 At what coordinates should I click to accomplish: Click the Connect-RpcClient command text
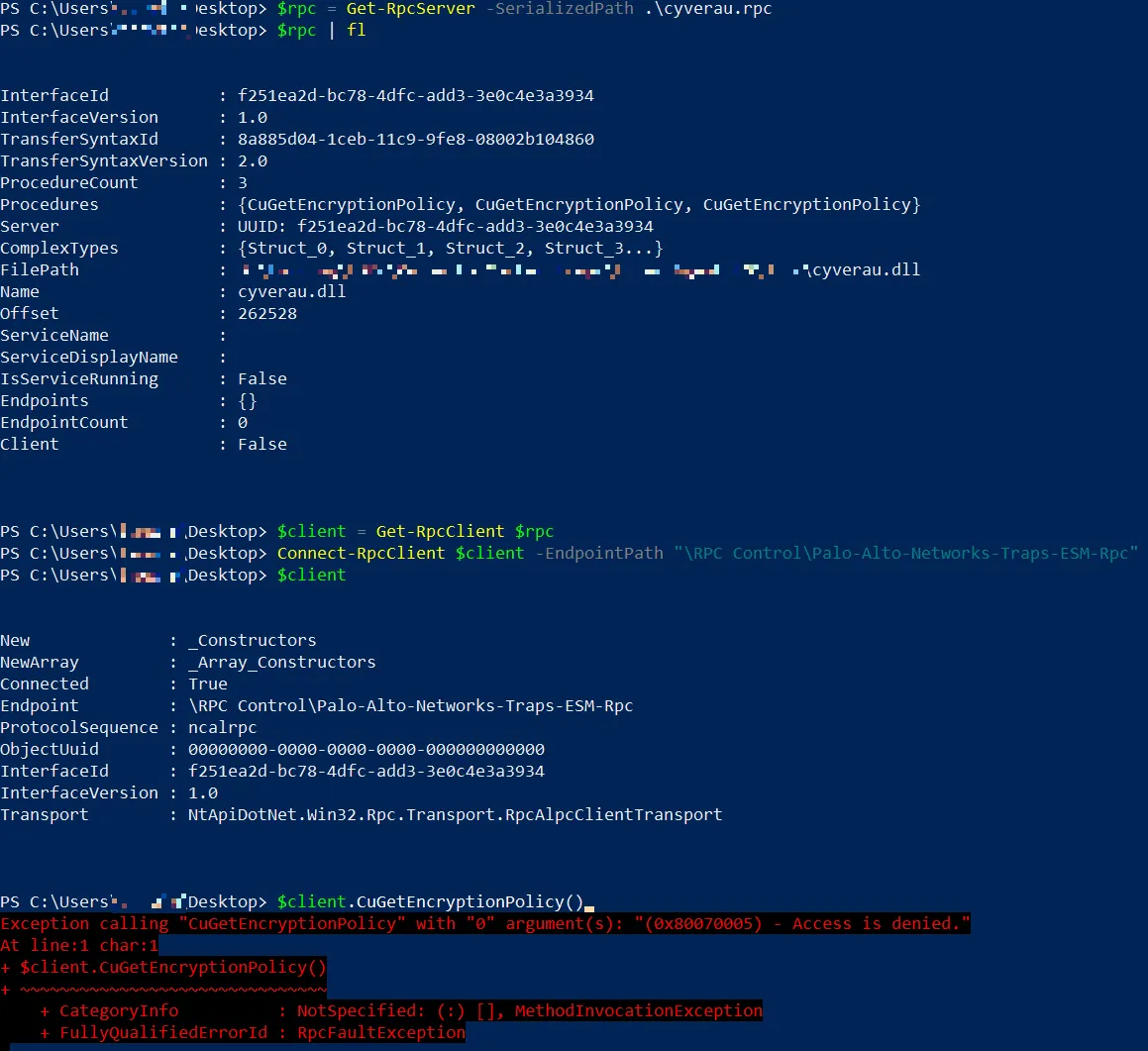(x=361, y=553)
